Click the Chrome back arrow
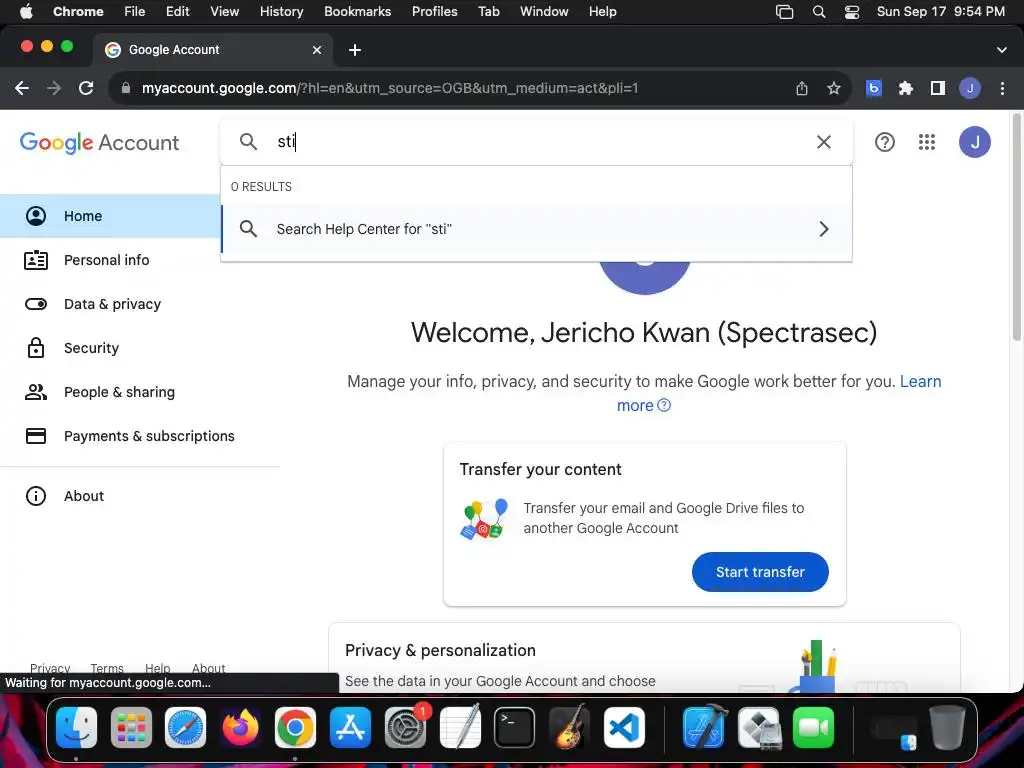 click(x=22, y=88)
